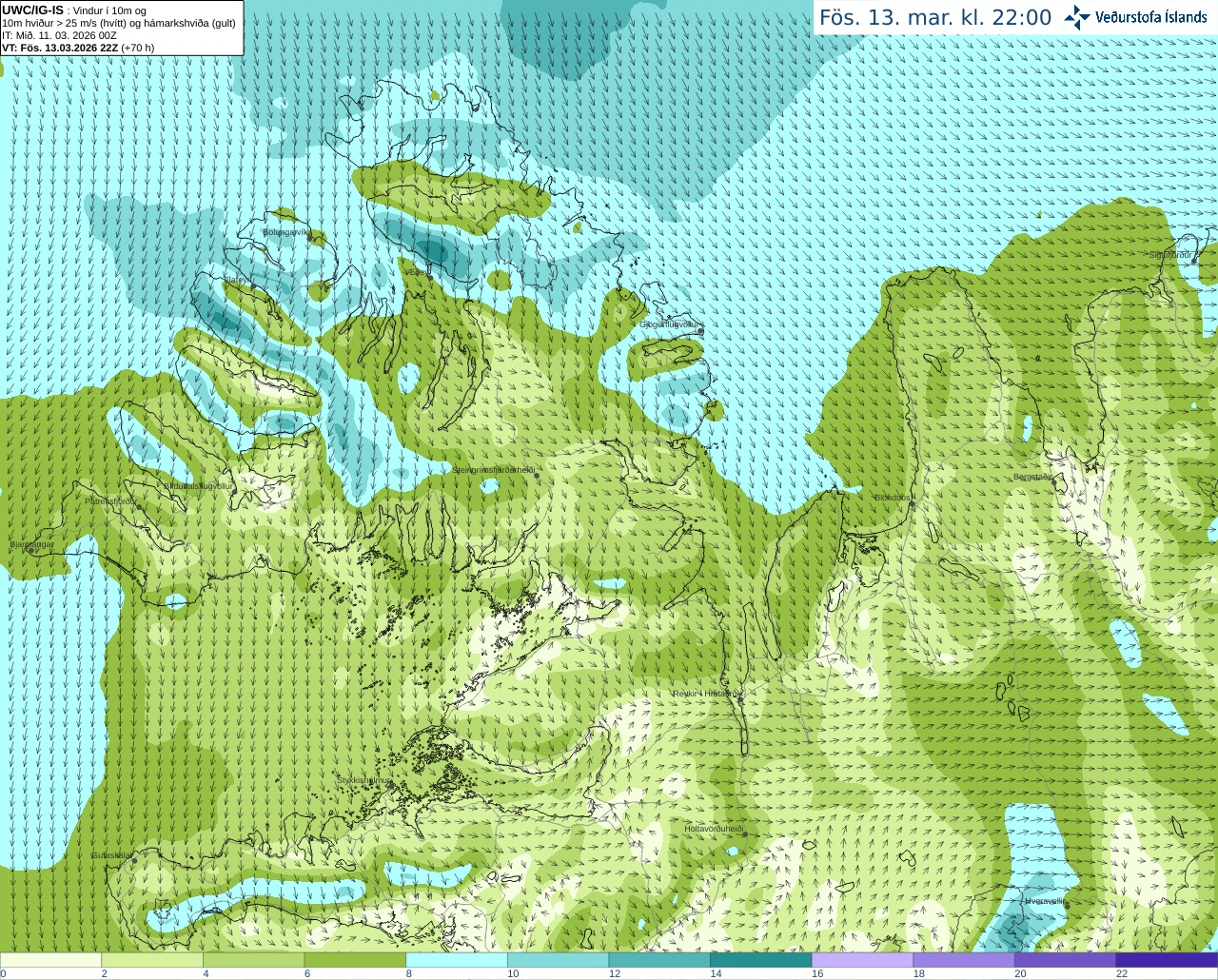The height and width of the screenshot is (980, 1218).
Task: Click the Gufuskálar station label
Action: tap(111, 854)
